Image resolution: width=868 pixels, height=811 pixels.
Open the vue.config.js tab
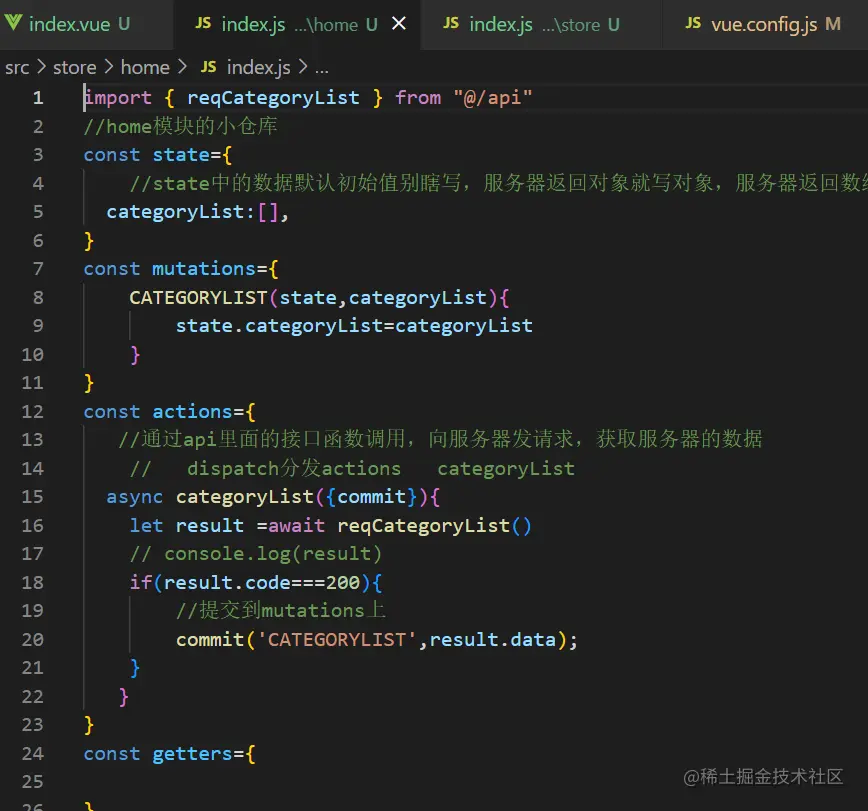(x=766, y=24)
